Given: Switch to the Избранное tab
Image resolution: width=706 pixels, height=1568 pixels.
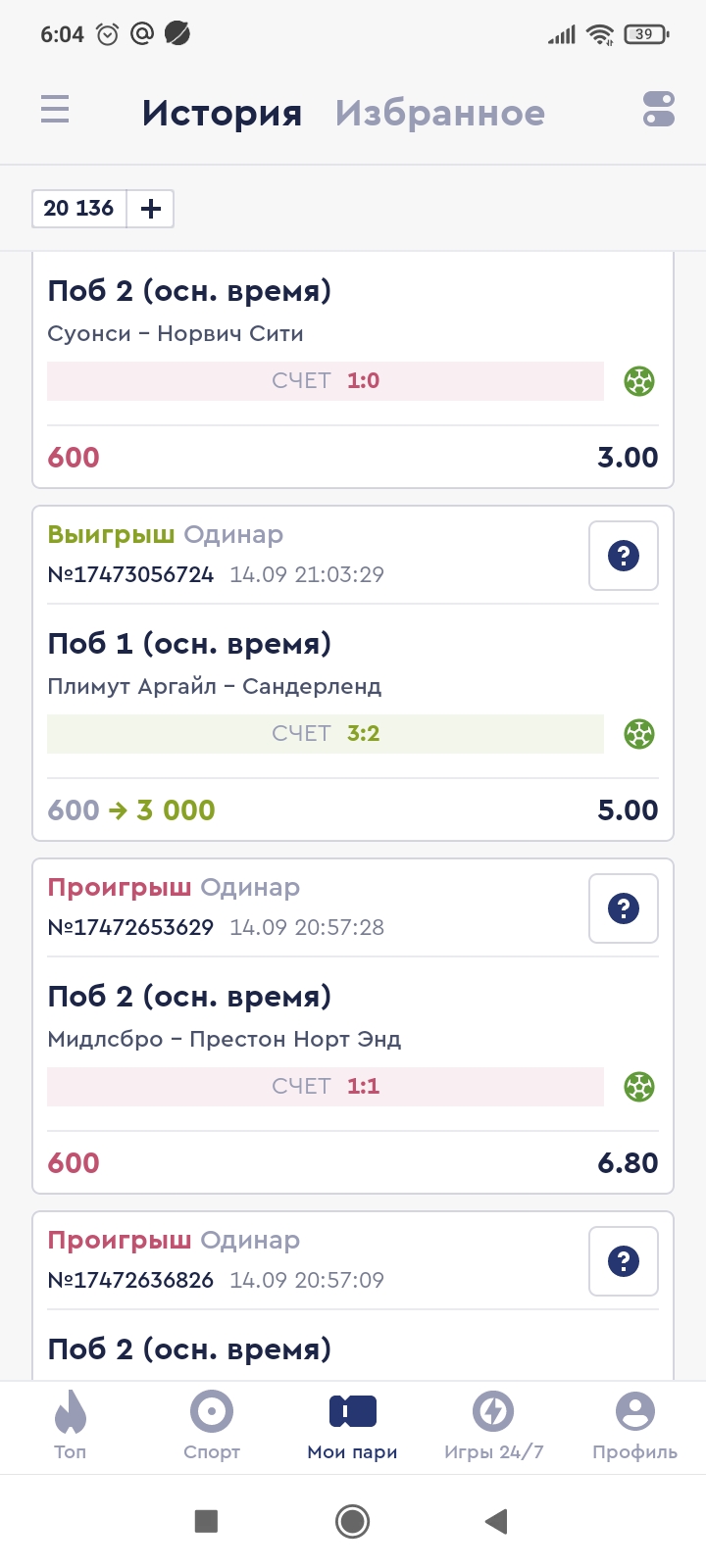Looking at the screenshot, I should tap(439, 113).
